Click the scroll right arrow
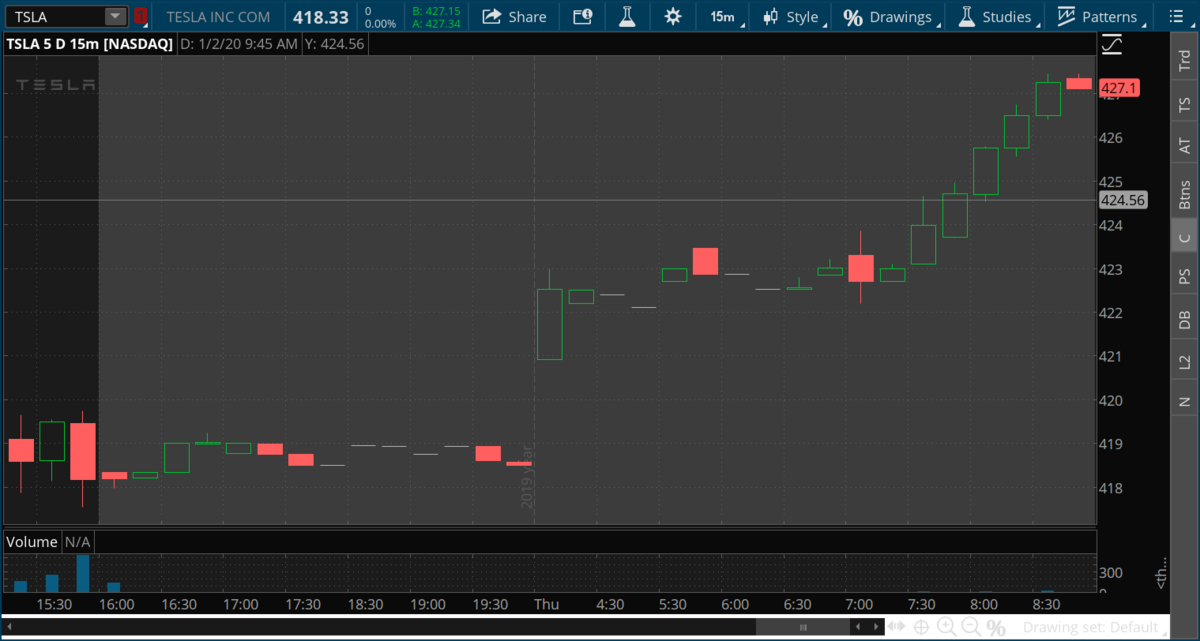The image size is (1200, 641). pyautogui.click(x=874, y=627)
